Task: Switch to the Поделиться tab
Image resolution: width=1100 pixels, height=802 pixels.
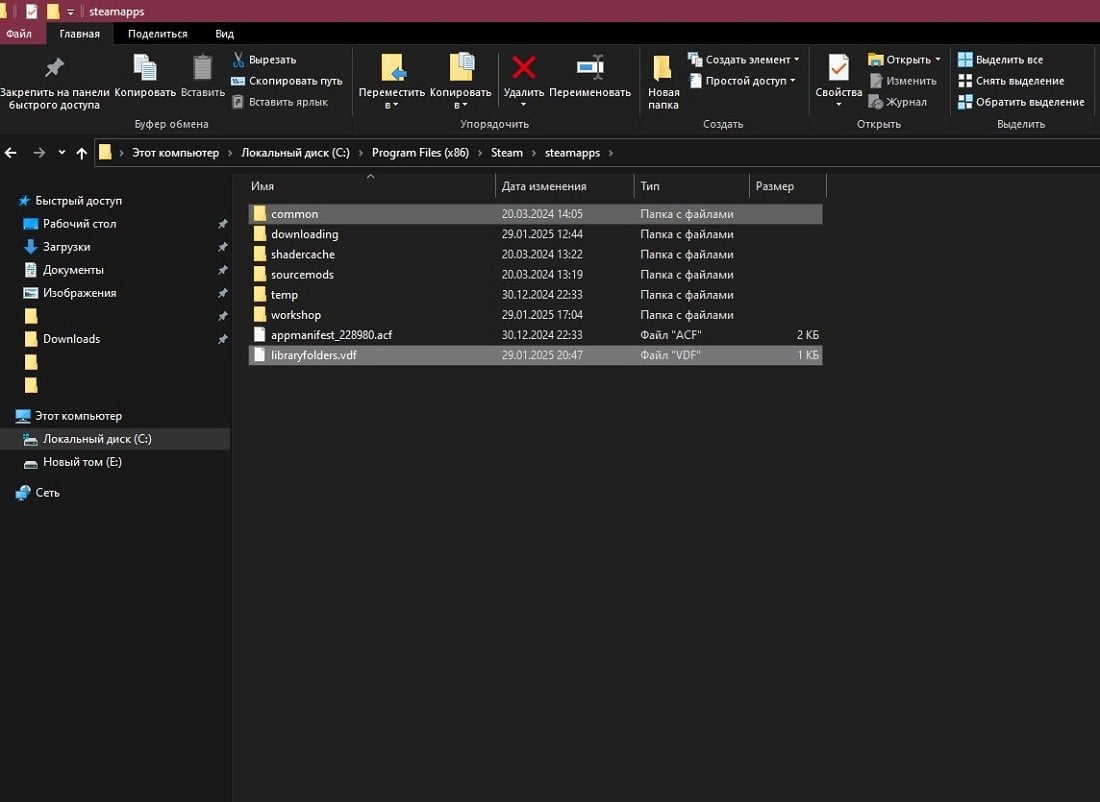Action: (x=157, y=34)
